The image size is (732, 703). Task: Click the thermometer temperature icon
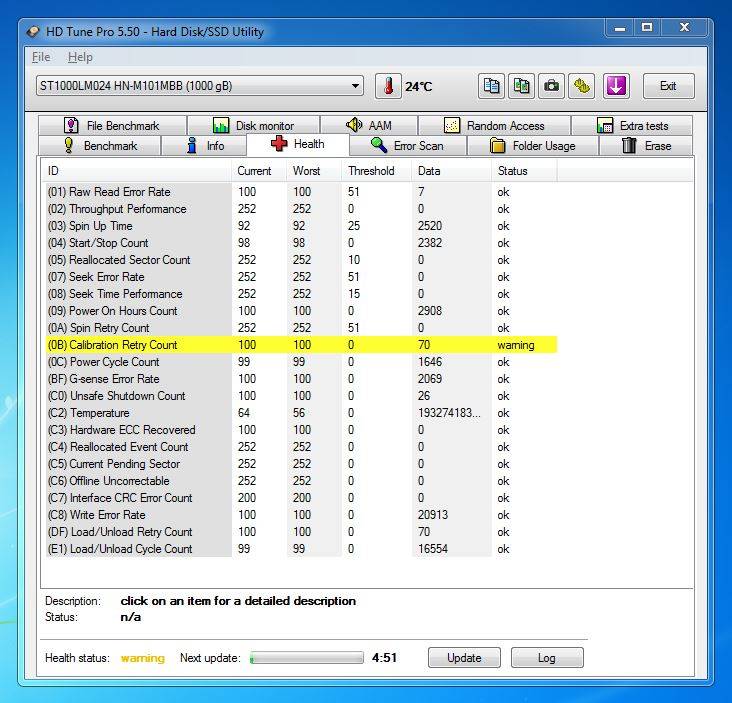388,86
